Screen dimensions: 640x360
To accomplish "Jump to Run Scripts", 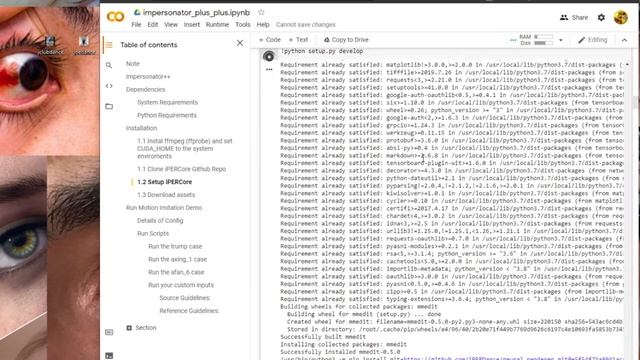I will [153, 233].
